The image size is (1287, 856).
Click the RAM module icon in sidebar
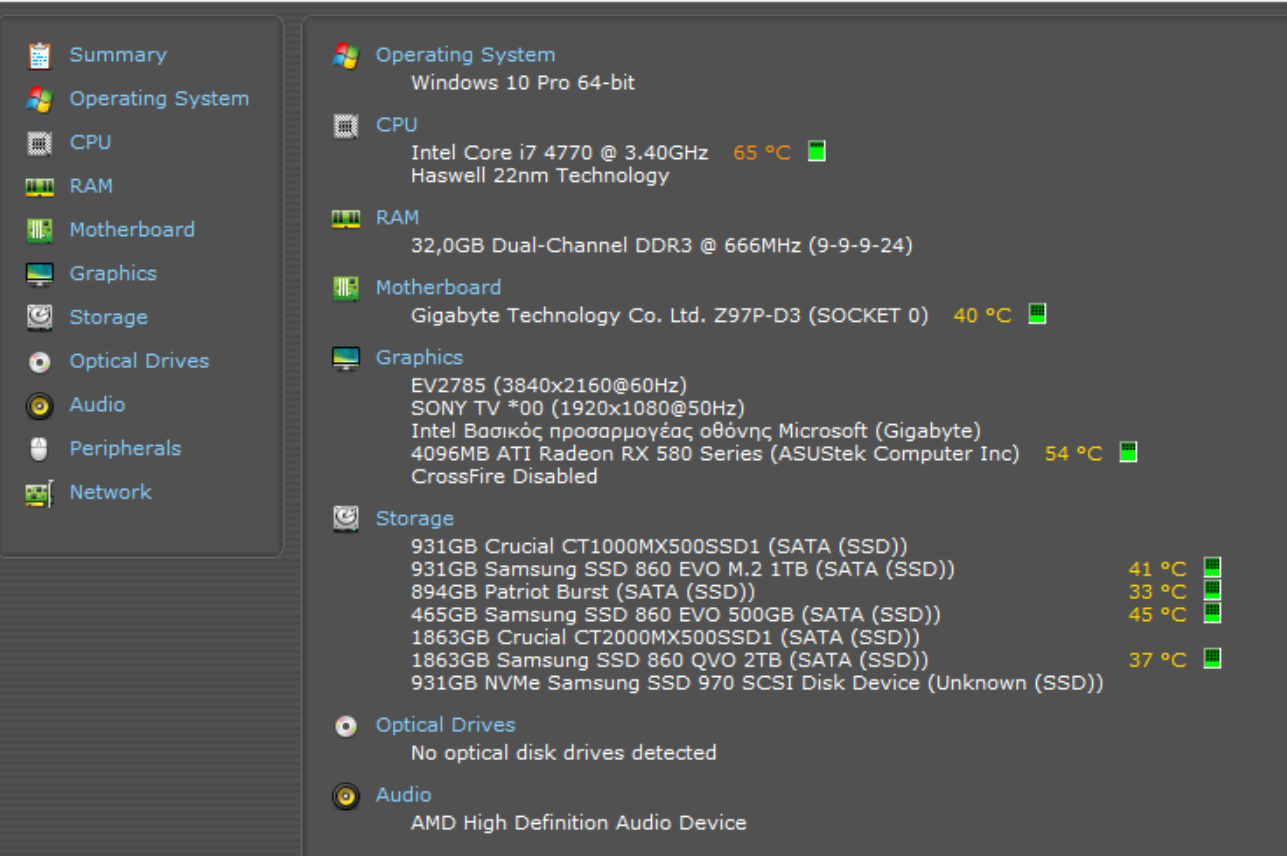click(39, 187)
